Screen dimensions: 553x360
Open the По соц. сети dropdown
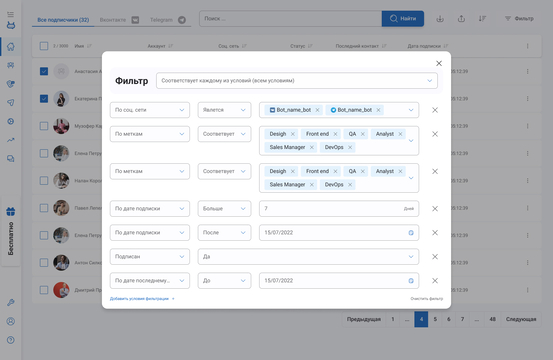pos(150,110)
